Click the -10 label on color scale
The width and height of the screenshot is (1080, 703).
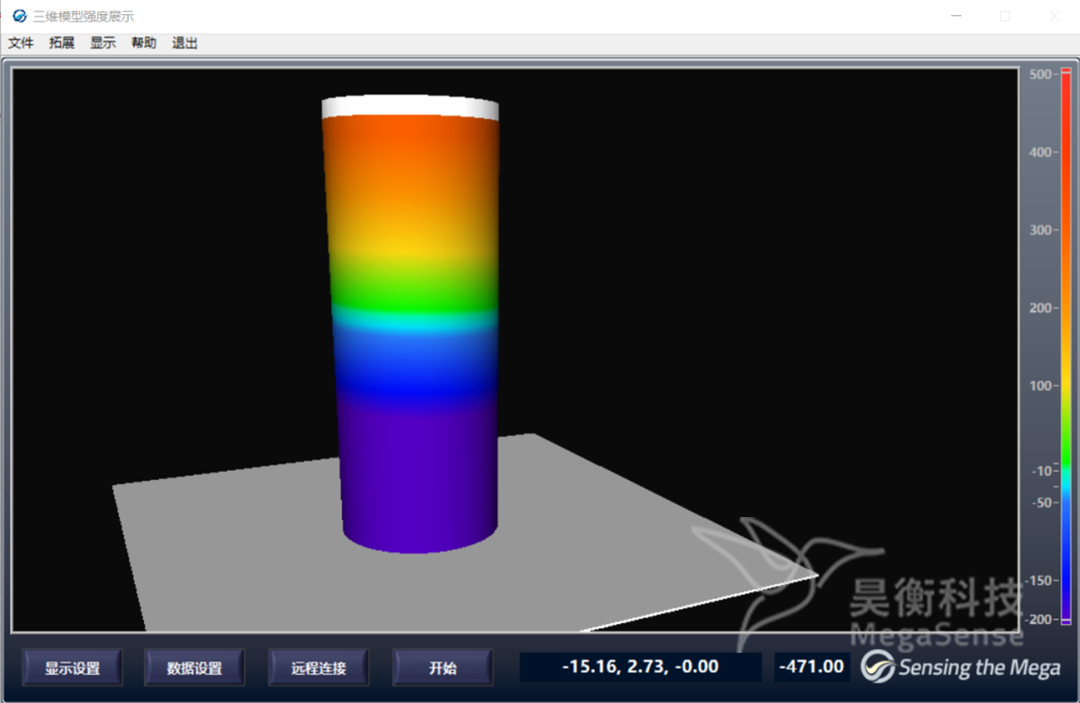point(1042,471)
